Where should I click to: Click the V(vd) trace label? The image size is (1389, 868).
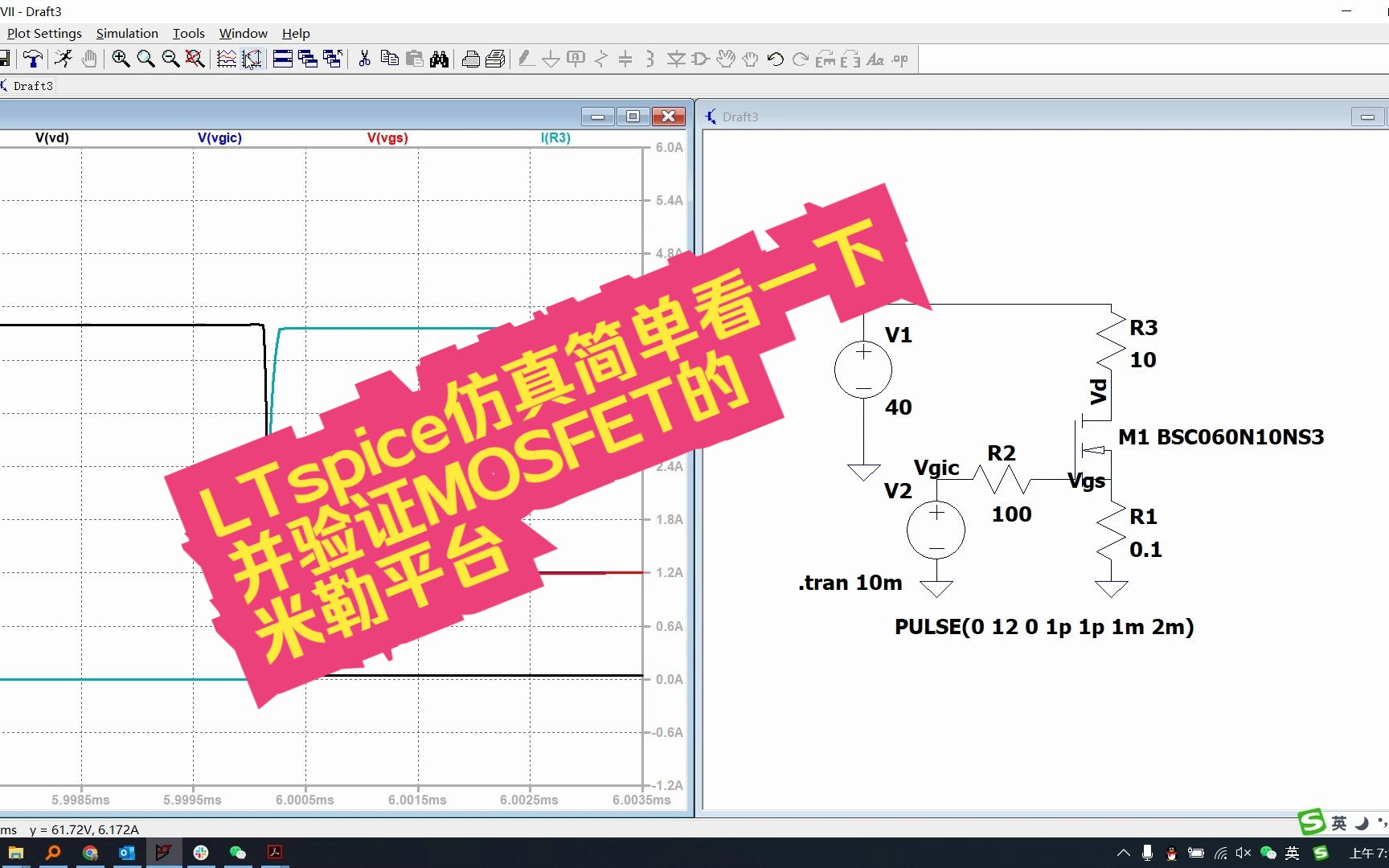click(52, 137)
